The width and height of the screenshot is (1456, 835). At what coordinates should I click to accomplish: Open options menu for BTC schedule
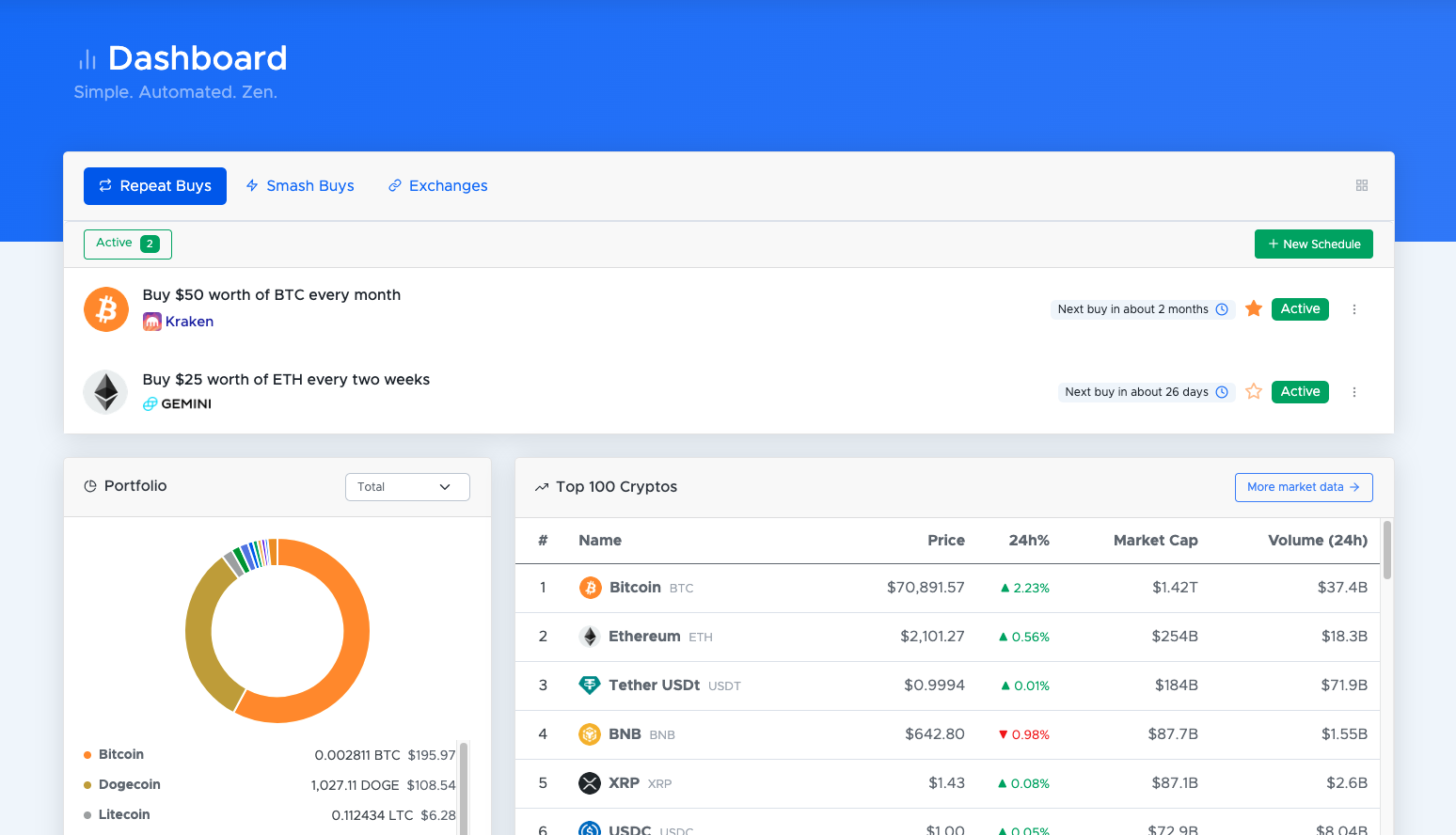point(1354,309)
